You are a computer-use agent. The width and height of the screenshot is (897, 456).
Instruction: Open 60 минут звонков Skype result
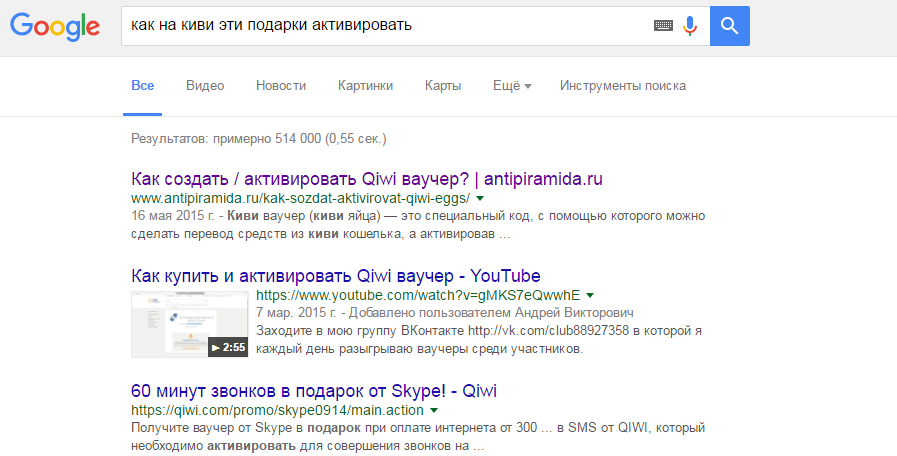(x=313, y=391)
